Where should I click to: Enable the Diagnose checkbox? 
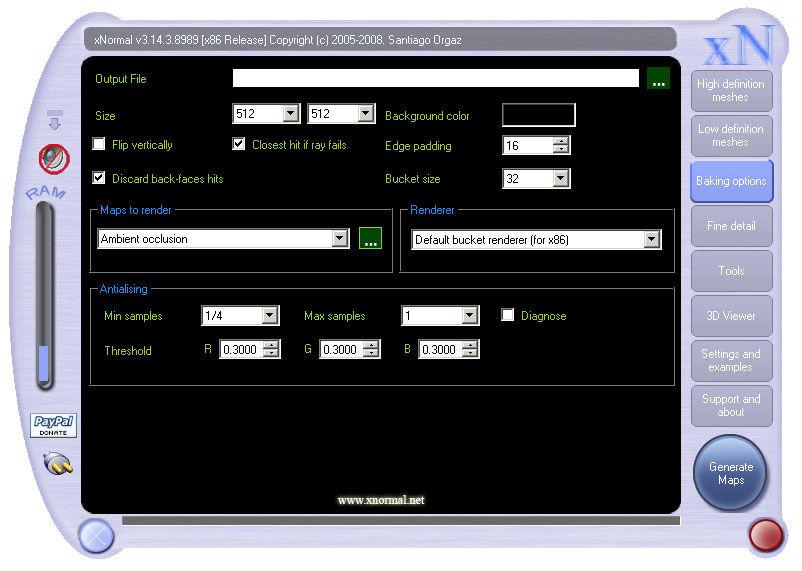507,315
